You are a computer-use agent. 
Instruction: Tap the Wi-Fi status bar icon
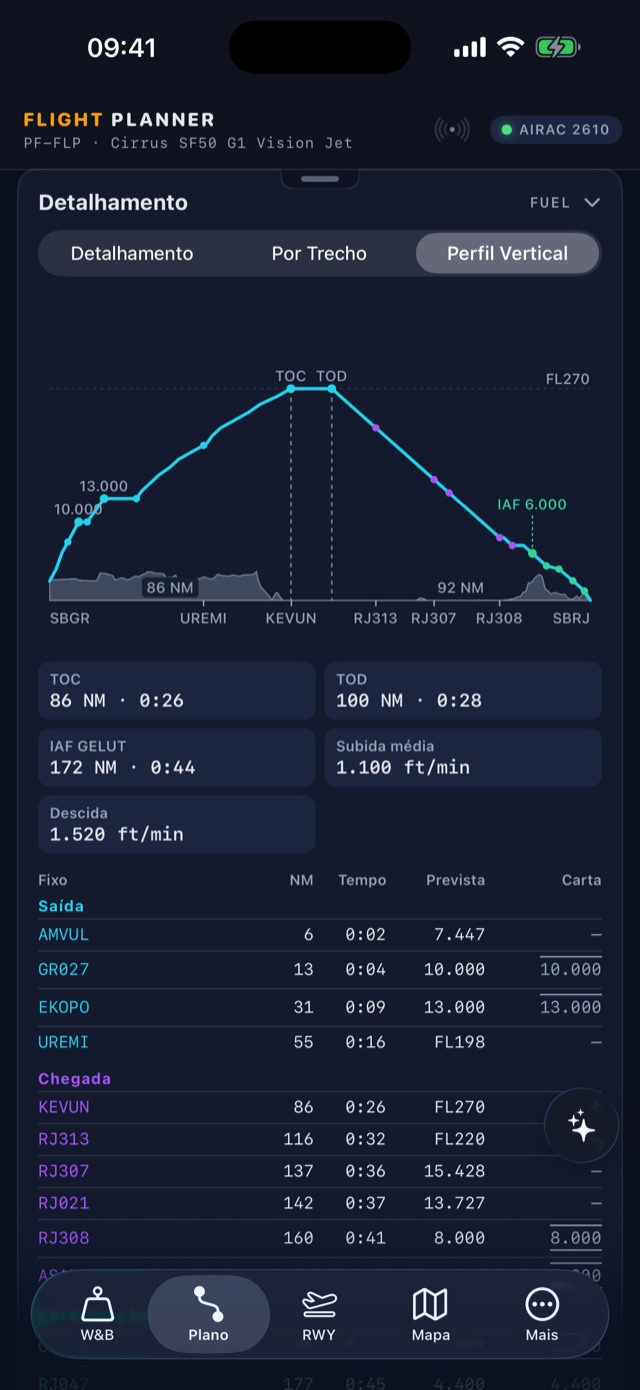(511, 47)
